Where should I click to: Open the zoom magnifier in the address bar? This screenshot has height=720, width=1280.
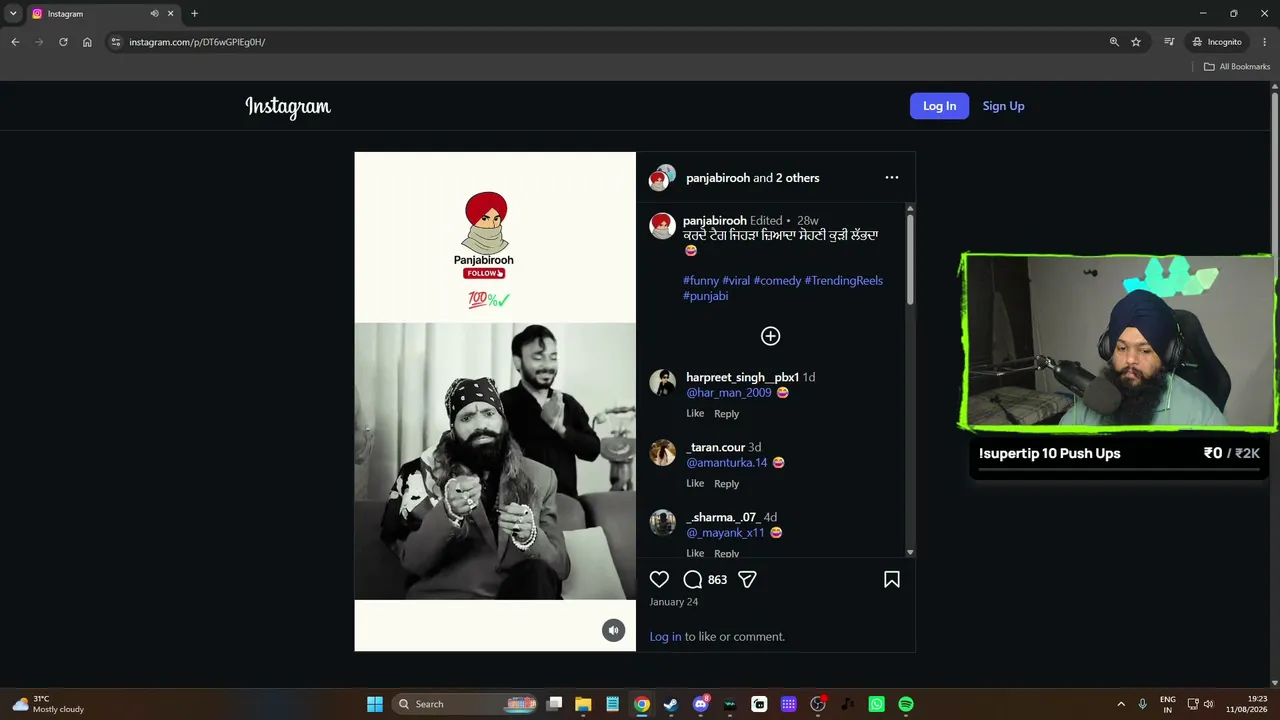pyautogui.click(x=1114, y=42)
